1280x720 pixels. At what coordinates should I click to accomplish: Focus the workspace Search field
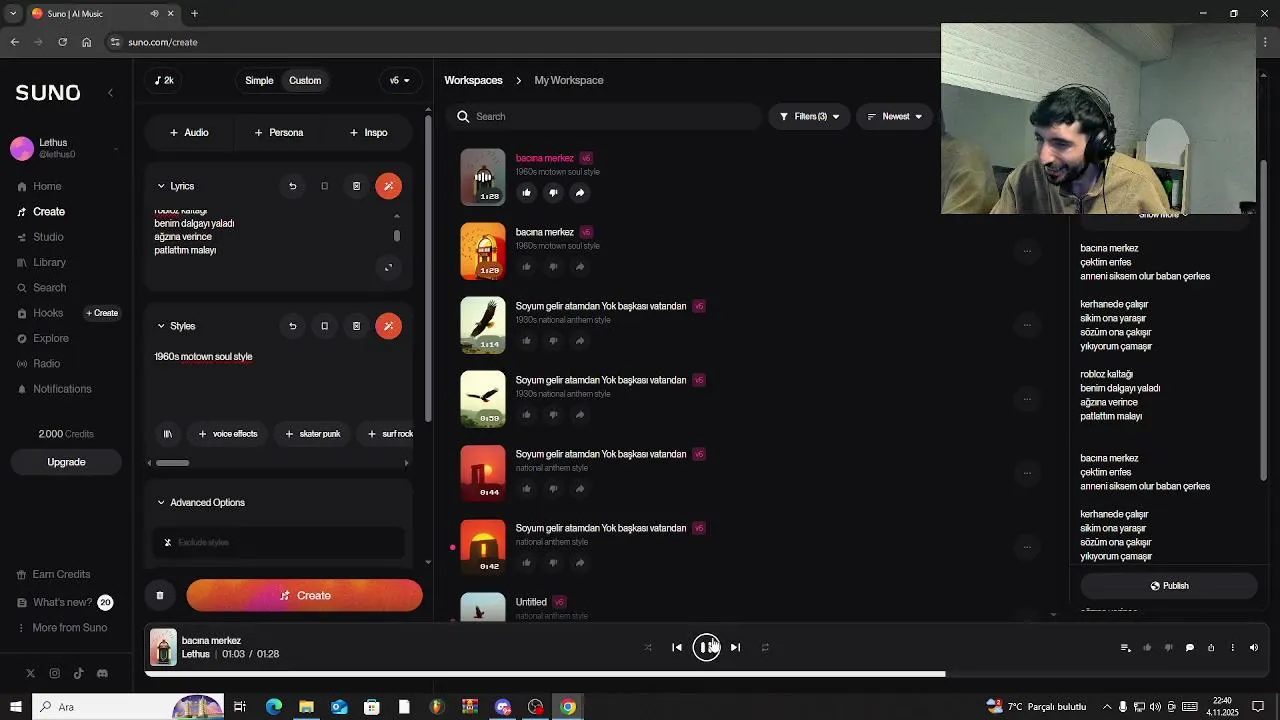[x=603, y=117]
